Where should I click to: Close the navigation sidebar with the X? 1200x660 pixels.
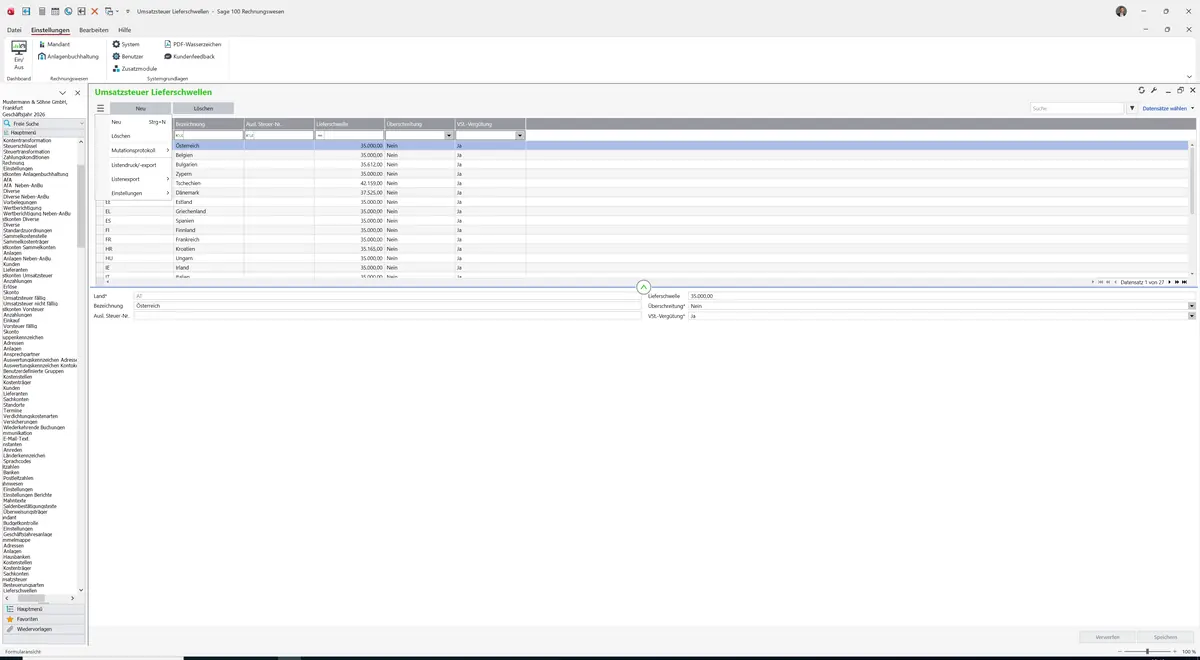tap(78, 93)
